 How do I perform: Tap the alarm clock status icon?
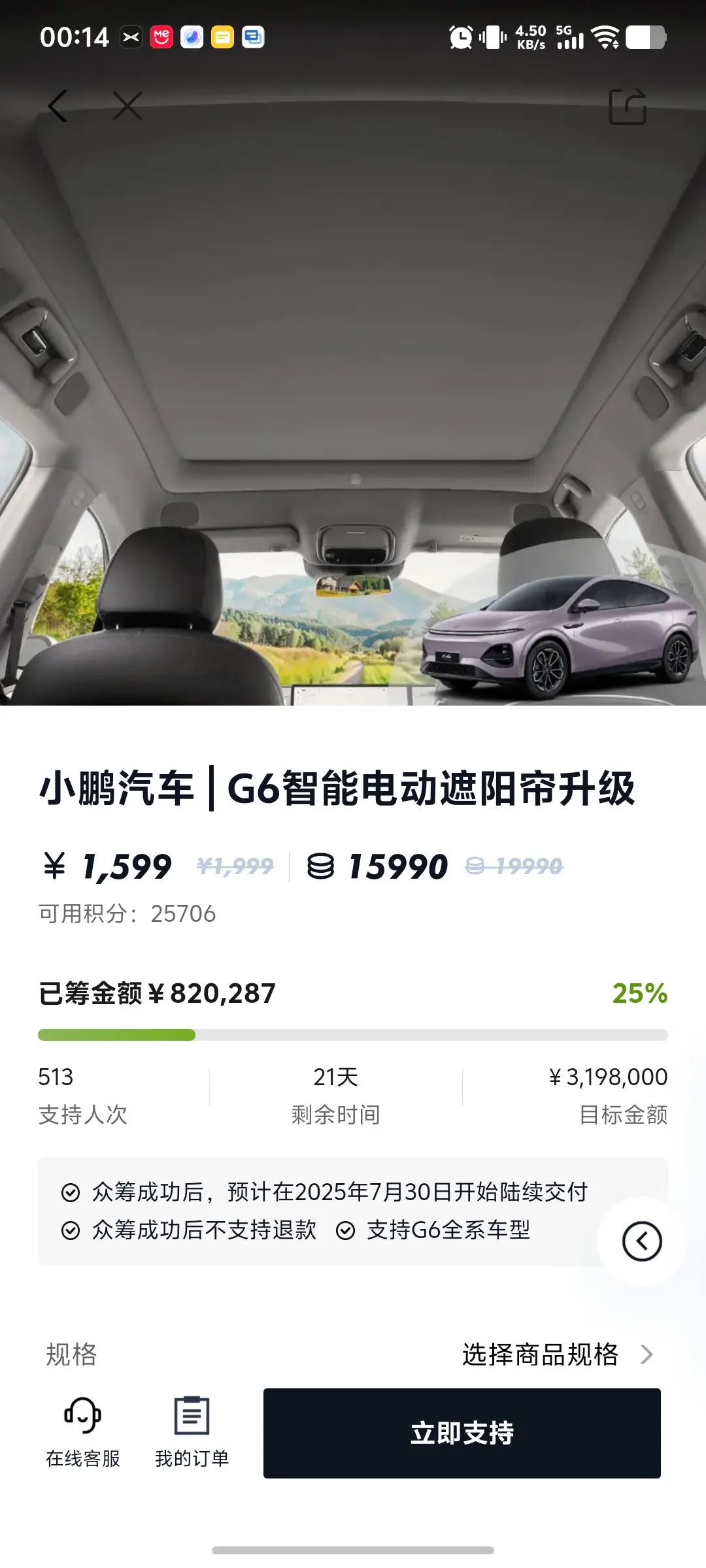[461, 37]
